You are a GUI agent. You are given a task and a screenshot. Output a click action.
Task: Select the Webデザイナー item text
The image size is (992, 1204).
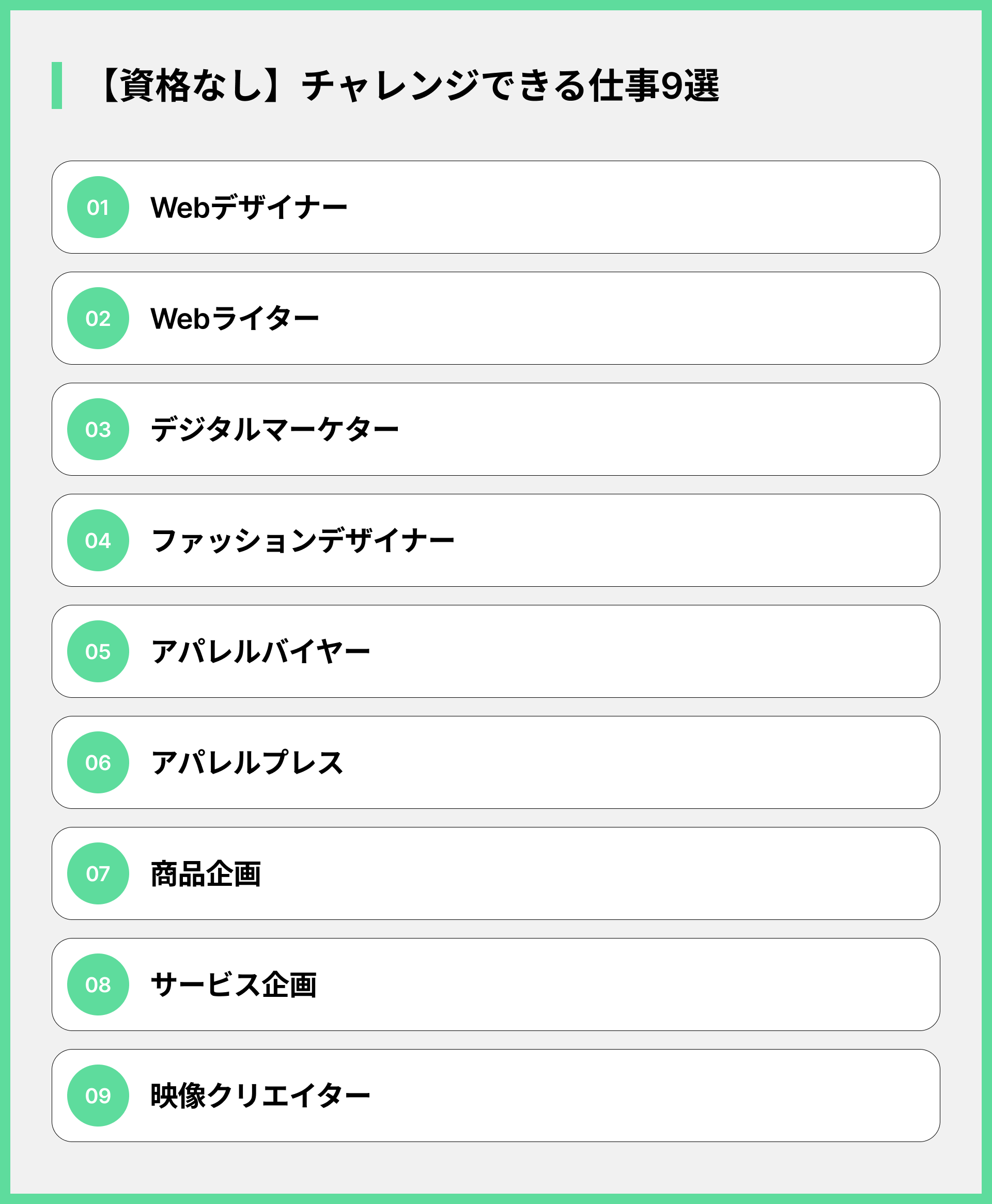pos(249,207)
